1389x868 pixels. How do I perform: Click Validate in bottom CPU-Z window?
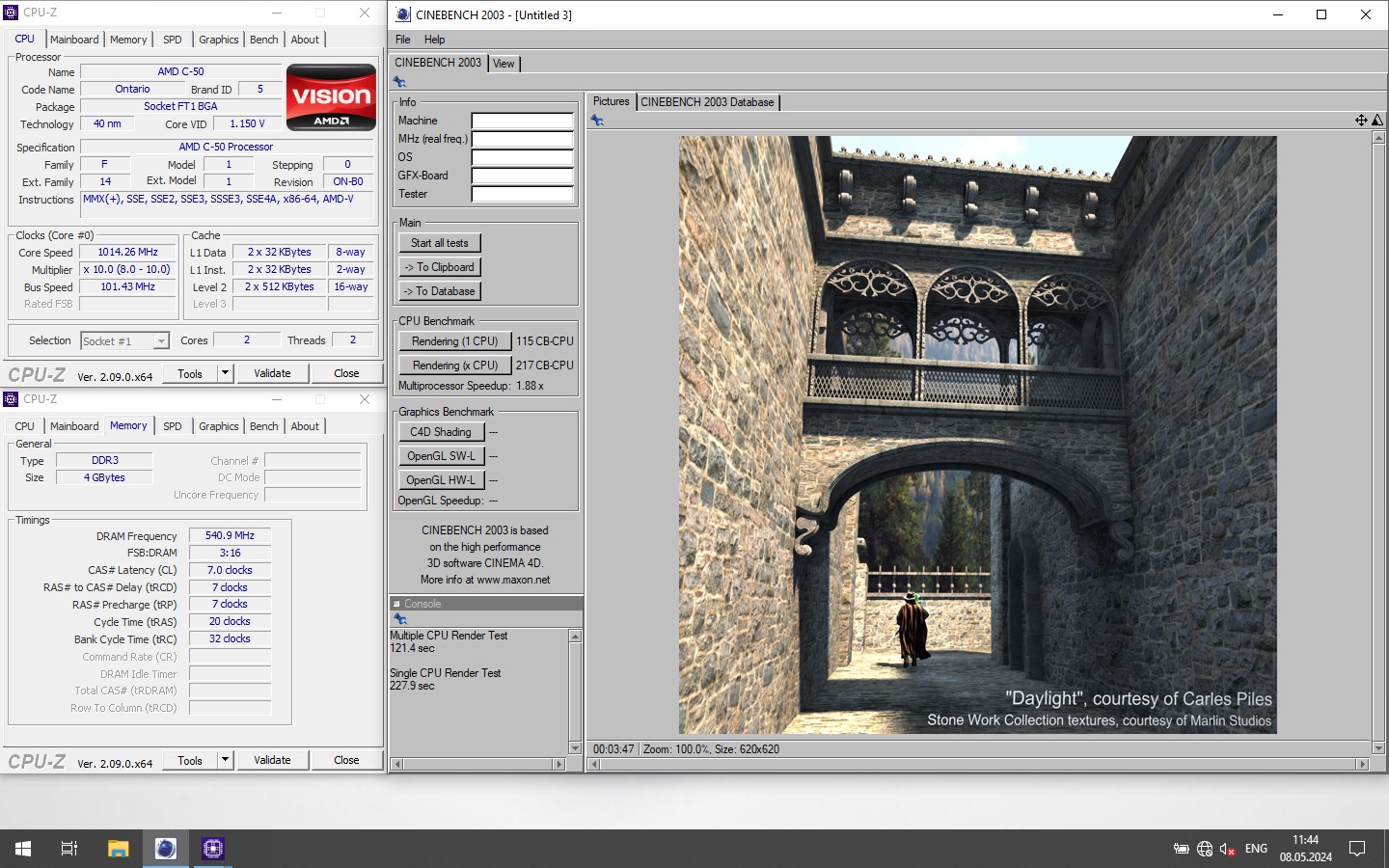(x=272, y=760)
